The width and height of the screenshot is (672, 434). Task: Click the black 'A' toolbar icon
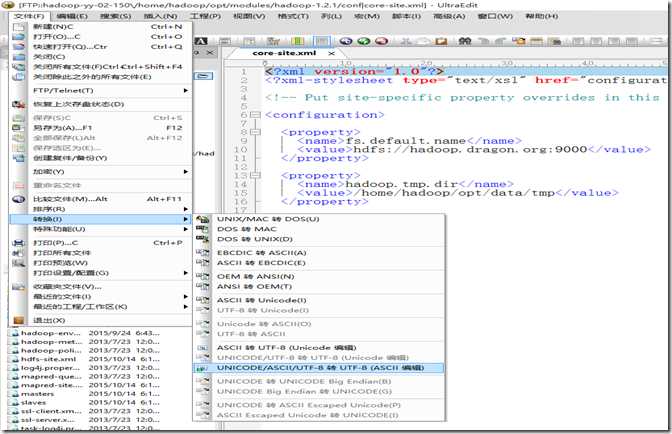[x=201, y=41]
